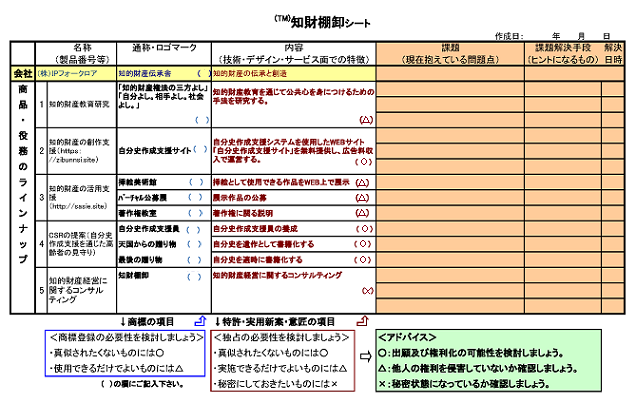Click the red up-turn arrow beside 特許・実用新案・意匠の項目
Image resolution: width=636 pixels, height=403 pixels.
pos(362,321)
